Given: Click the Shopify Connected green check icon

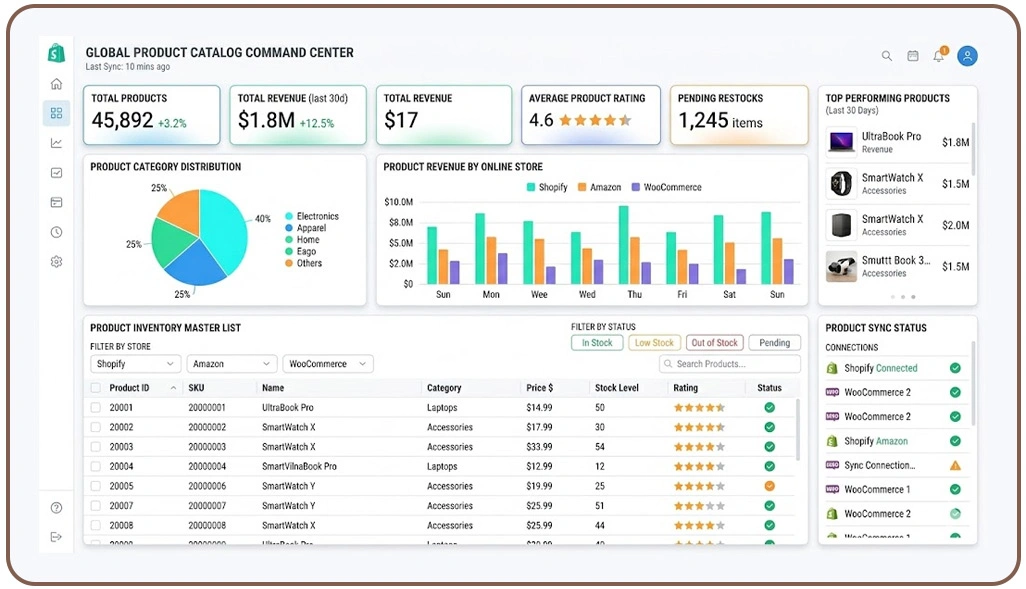Looking at the screenshot, I should tap(955, 368).
